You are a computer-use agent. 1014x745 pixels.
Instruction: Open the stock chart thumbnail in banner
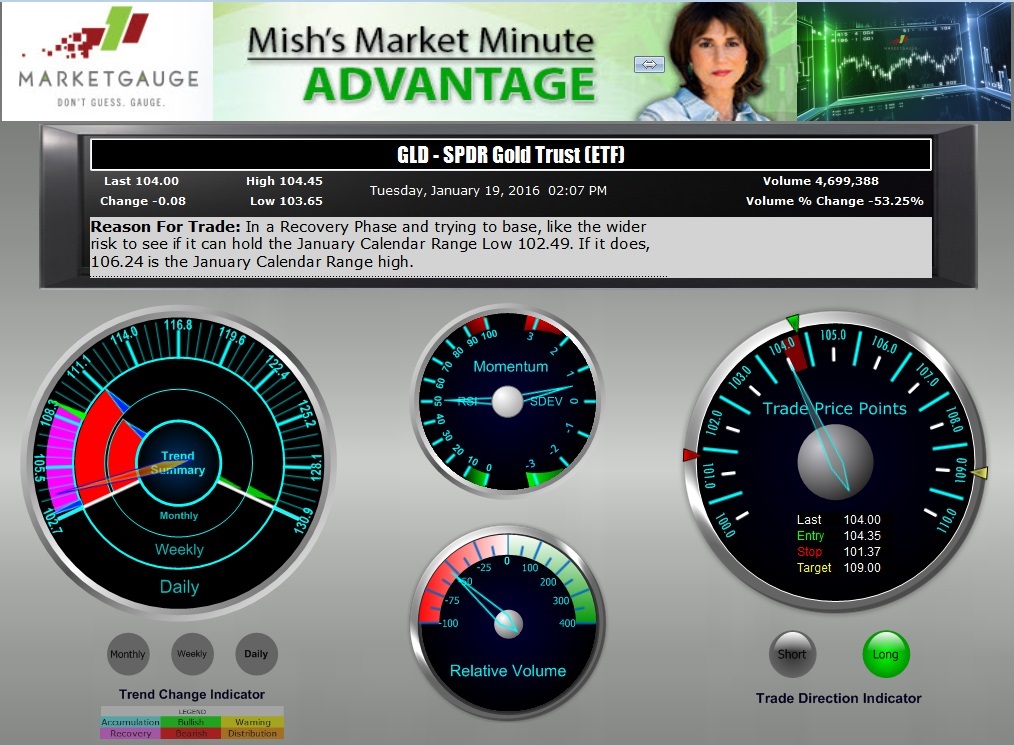coord(903,62)
